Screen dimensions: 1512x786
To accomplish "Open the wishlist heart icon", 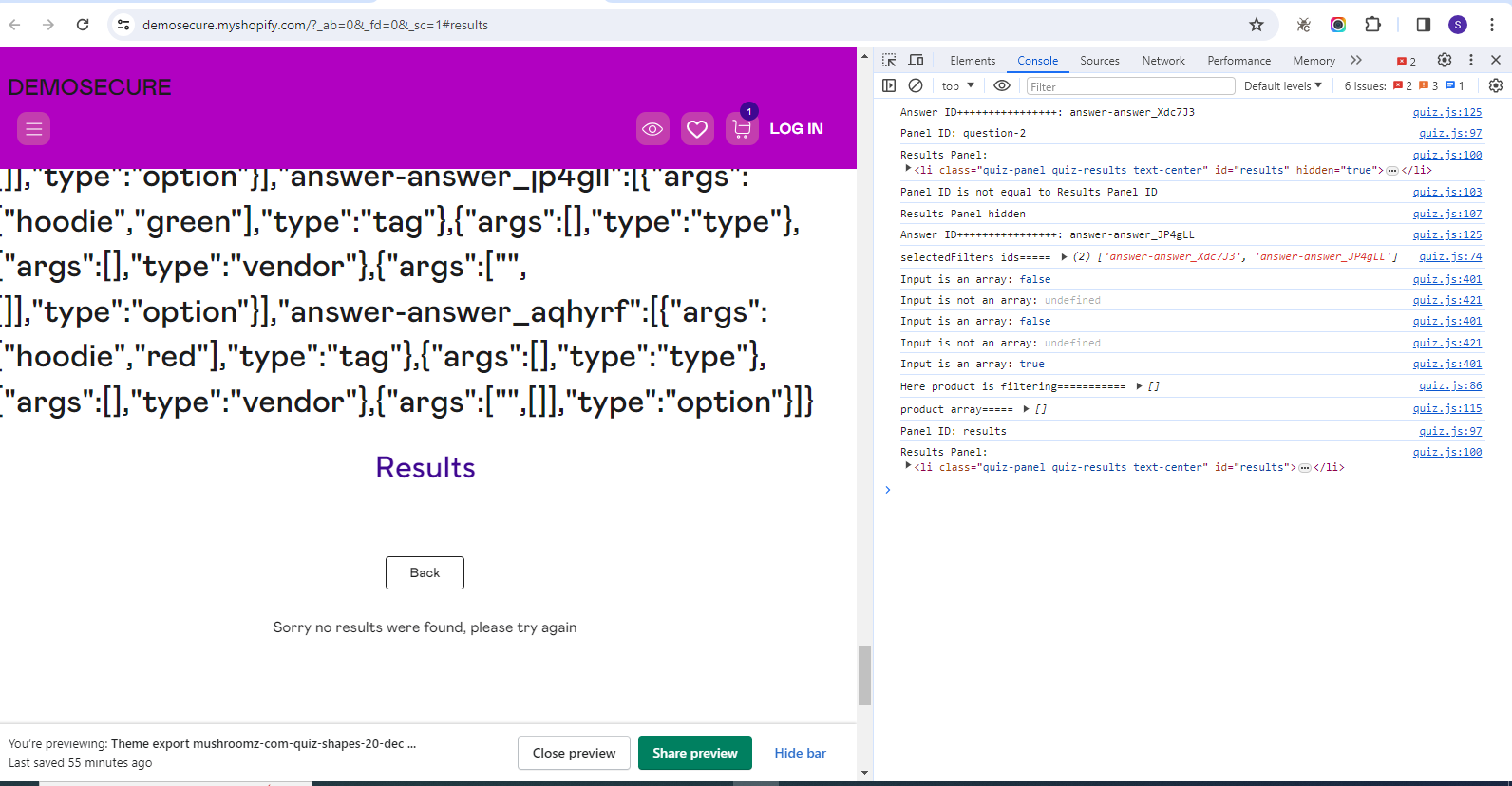I will (x=697, y=128).
